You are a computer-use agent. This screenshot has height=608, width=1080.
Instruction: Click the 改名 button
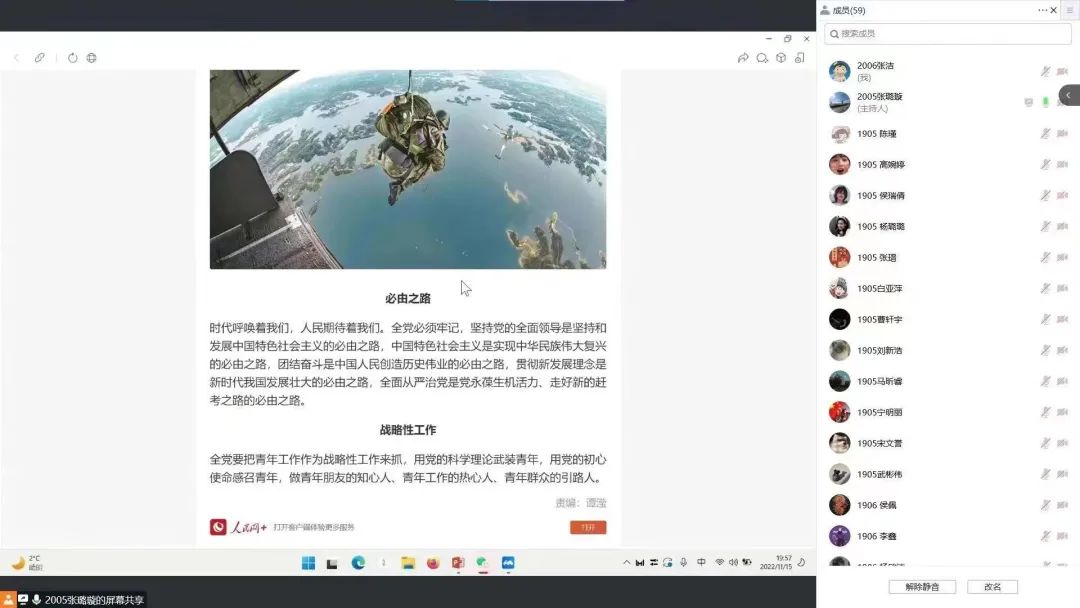(992, 587)
